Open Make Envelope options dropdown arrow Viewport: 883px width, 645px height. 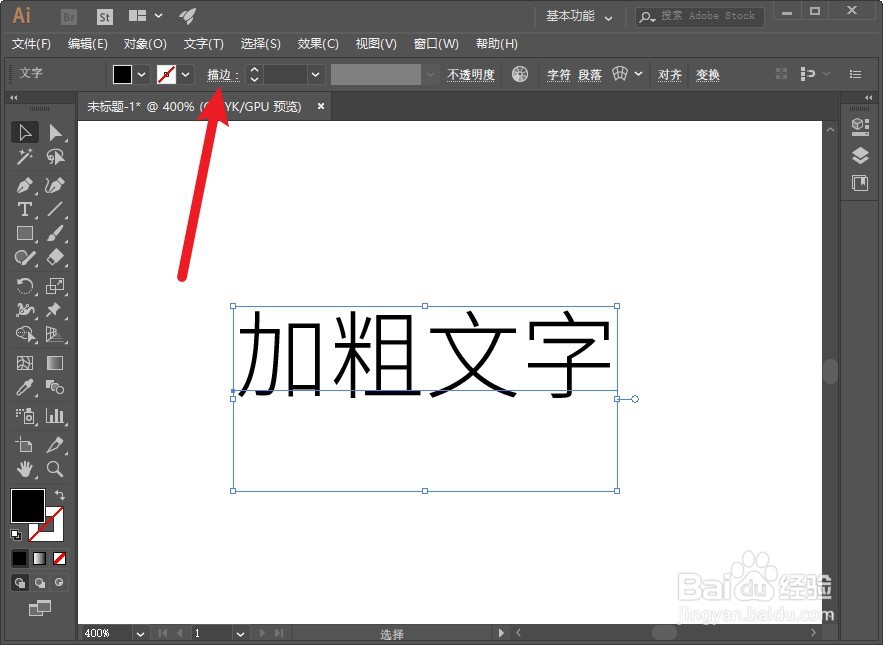639,74
